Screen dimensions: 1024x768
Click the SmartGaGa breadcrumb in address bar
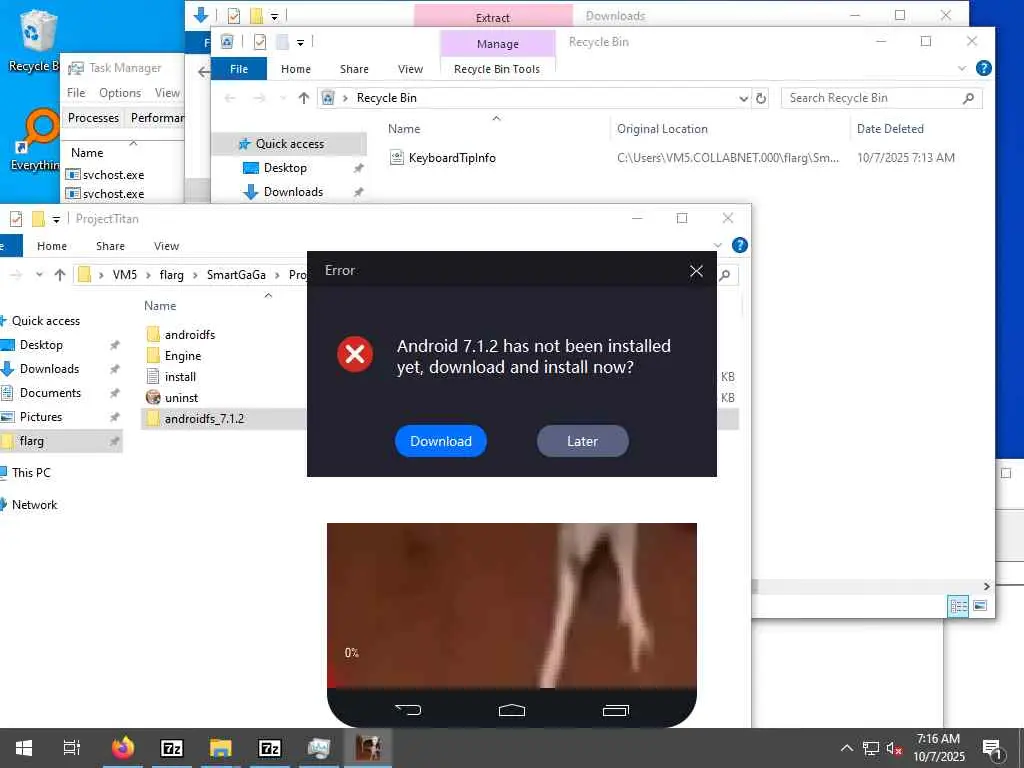click(236, 275)
